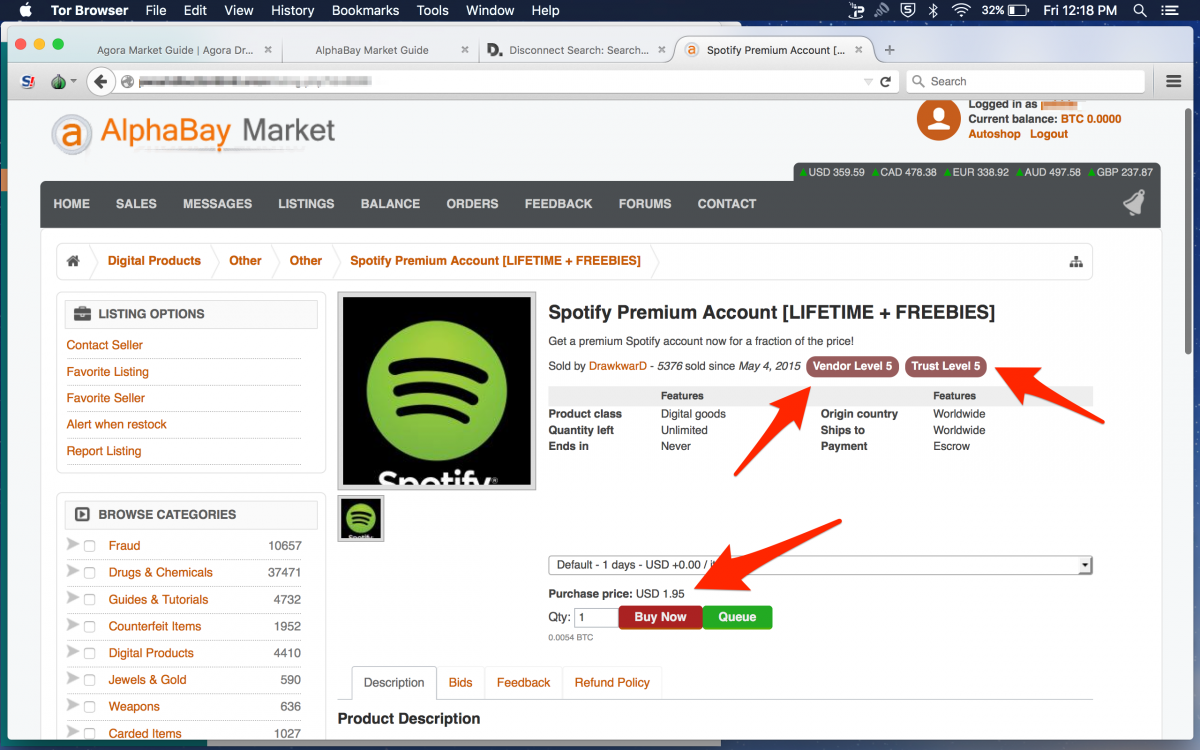Click the home icon in the breadcrumb
The width and height of the screenshot is (1200, 750).
tap(73, 261)
